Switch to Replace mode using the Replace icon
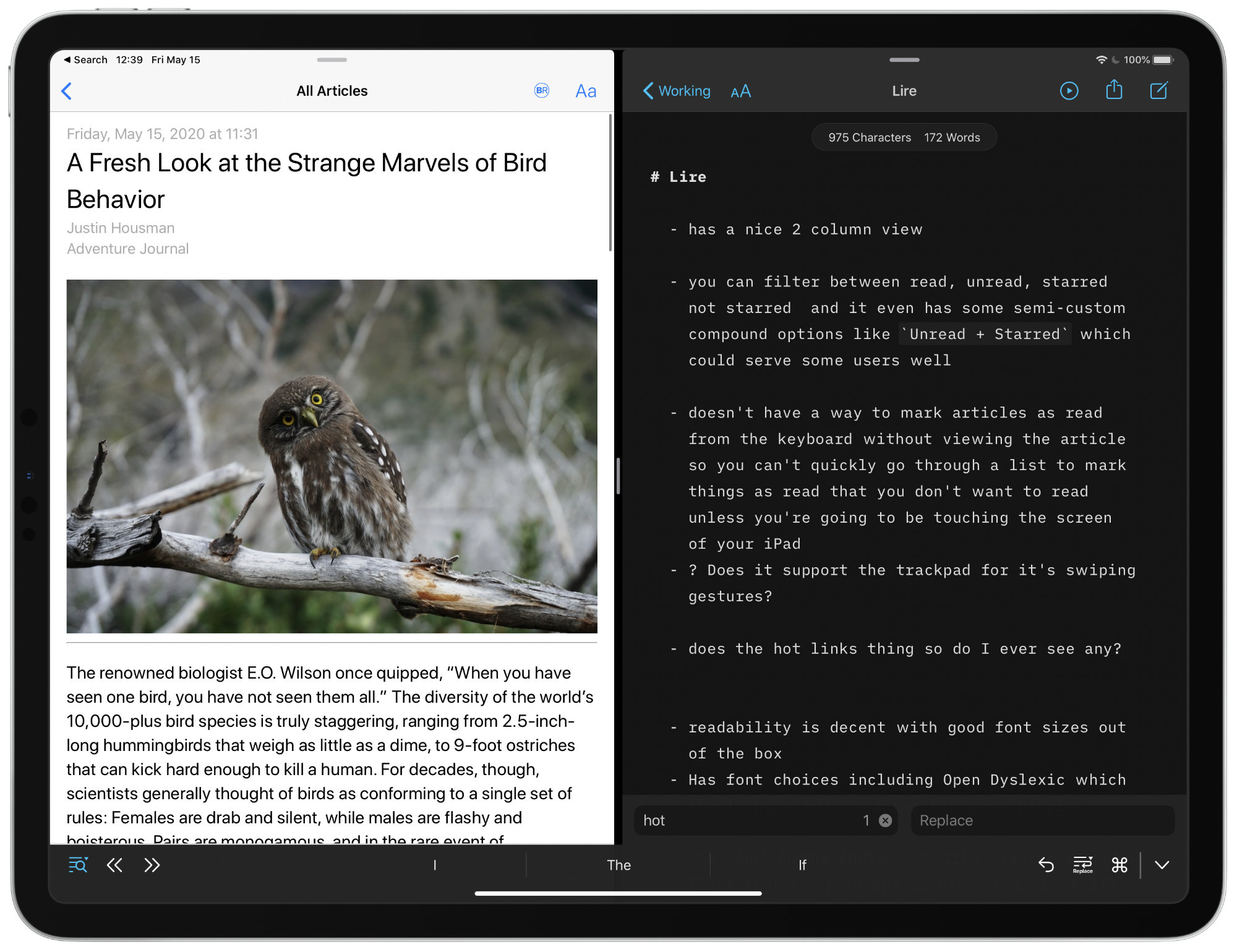This screenshot has width=1237, height=952. tap(1083, 865)
